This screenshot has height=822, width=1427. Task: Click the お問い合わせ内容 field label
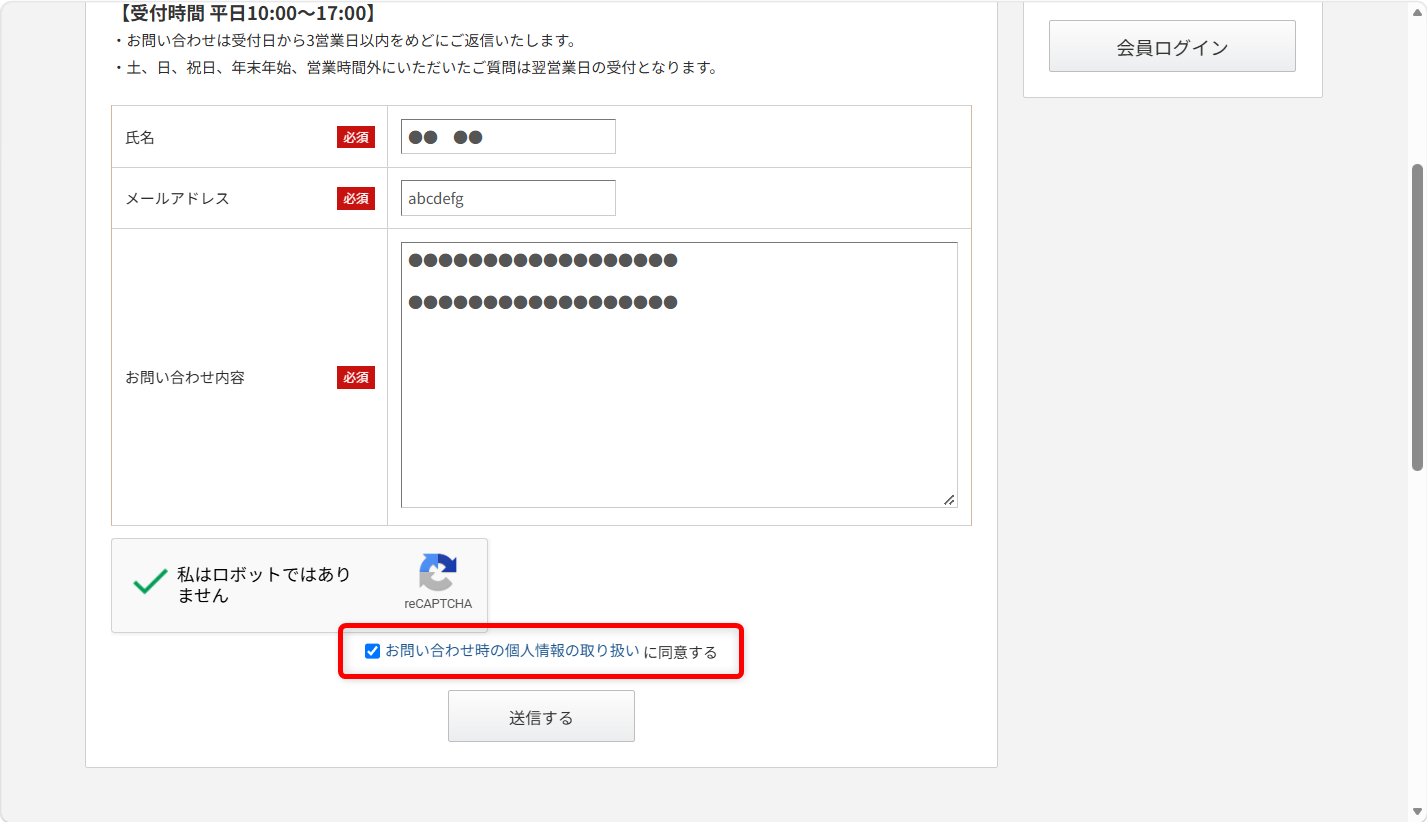[185, 378]
